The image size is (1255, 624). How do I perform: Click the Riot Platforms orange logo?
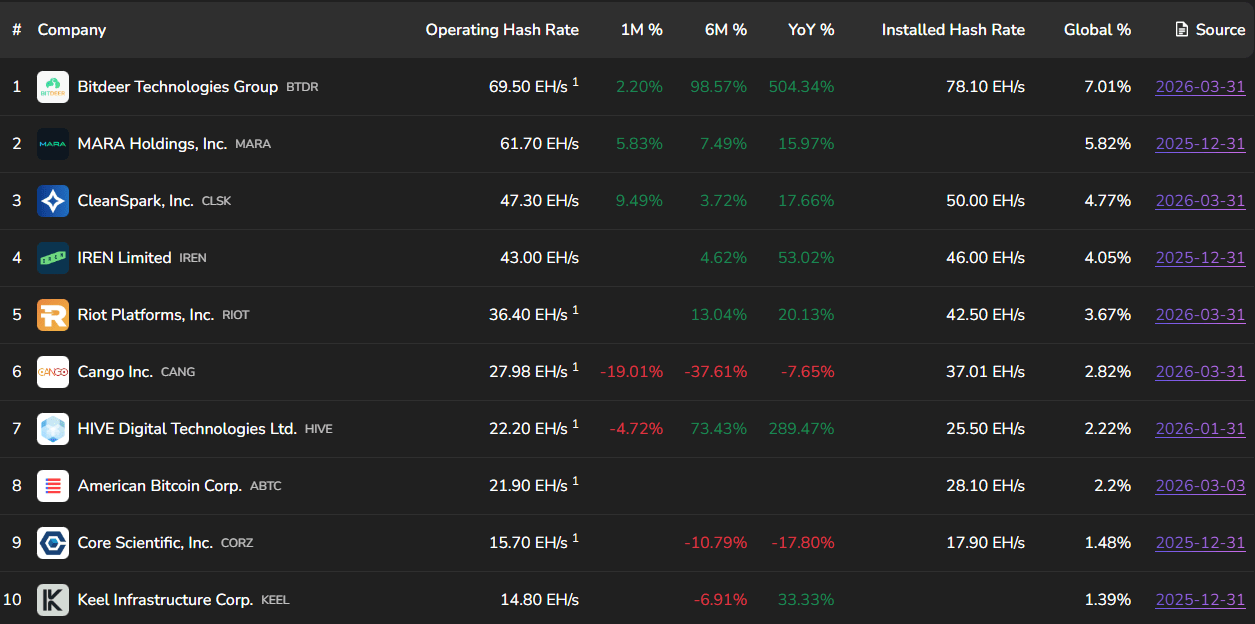(52, 314)
